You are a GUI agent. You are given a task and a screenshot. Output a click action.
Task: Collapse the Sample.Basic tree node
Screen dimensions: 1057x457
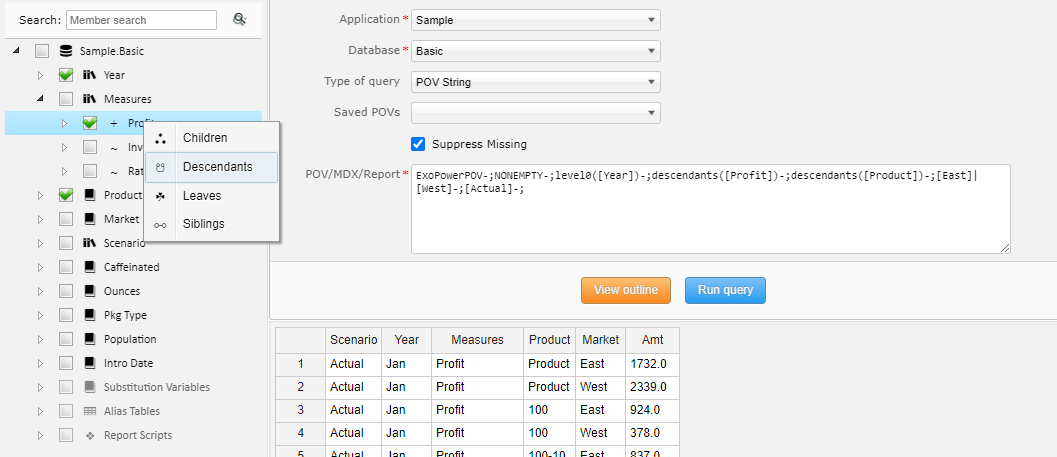pos(16,51)
